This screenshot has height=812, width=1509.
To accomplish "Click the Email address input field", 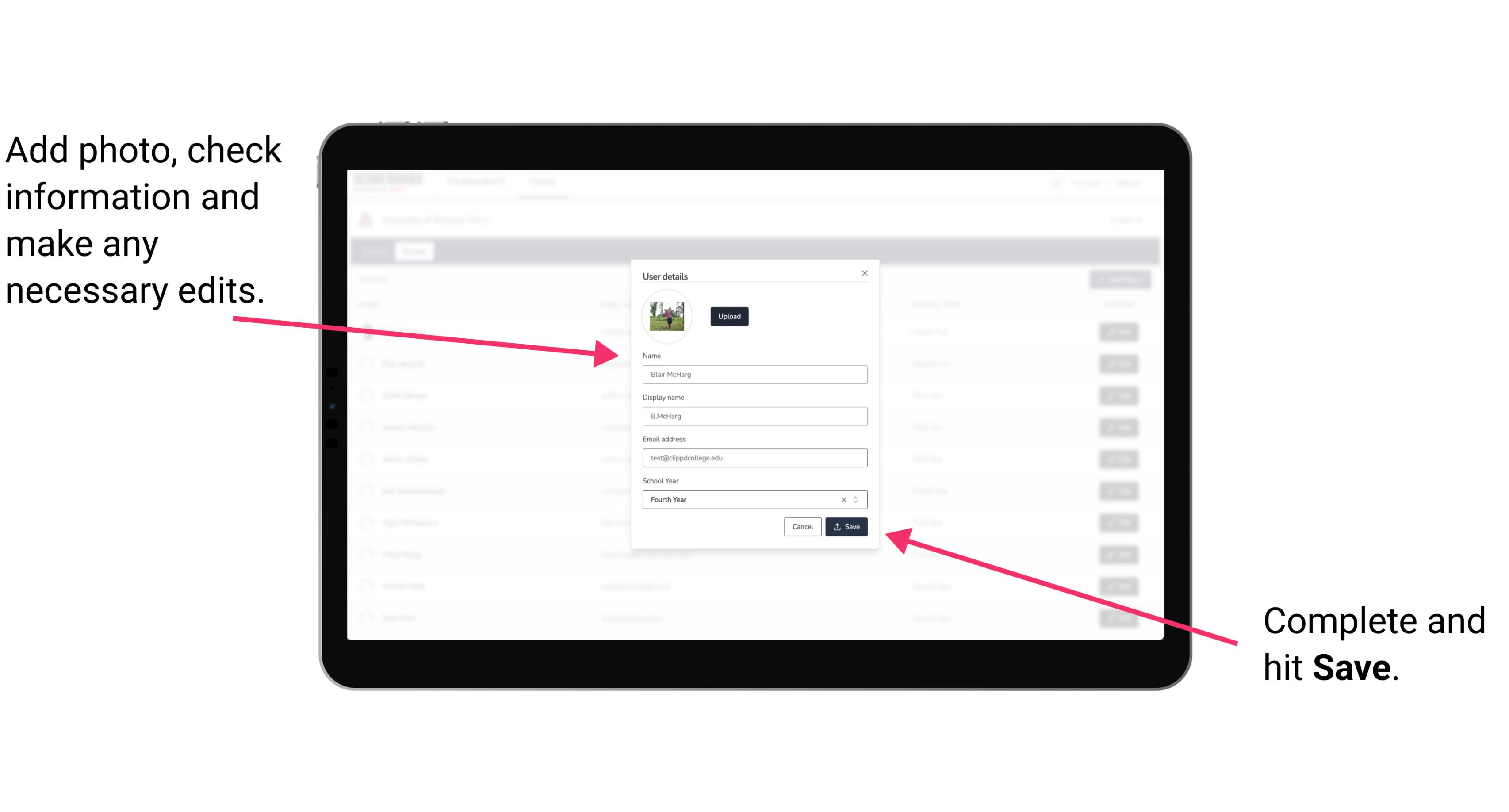I will click(x=754, y=458).
